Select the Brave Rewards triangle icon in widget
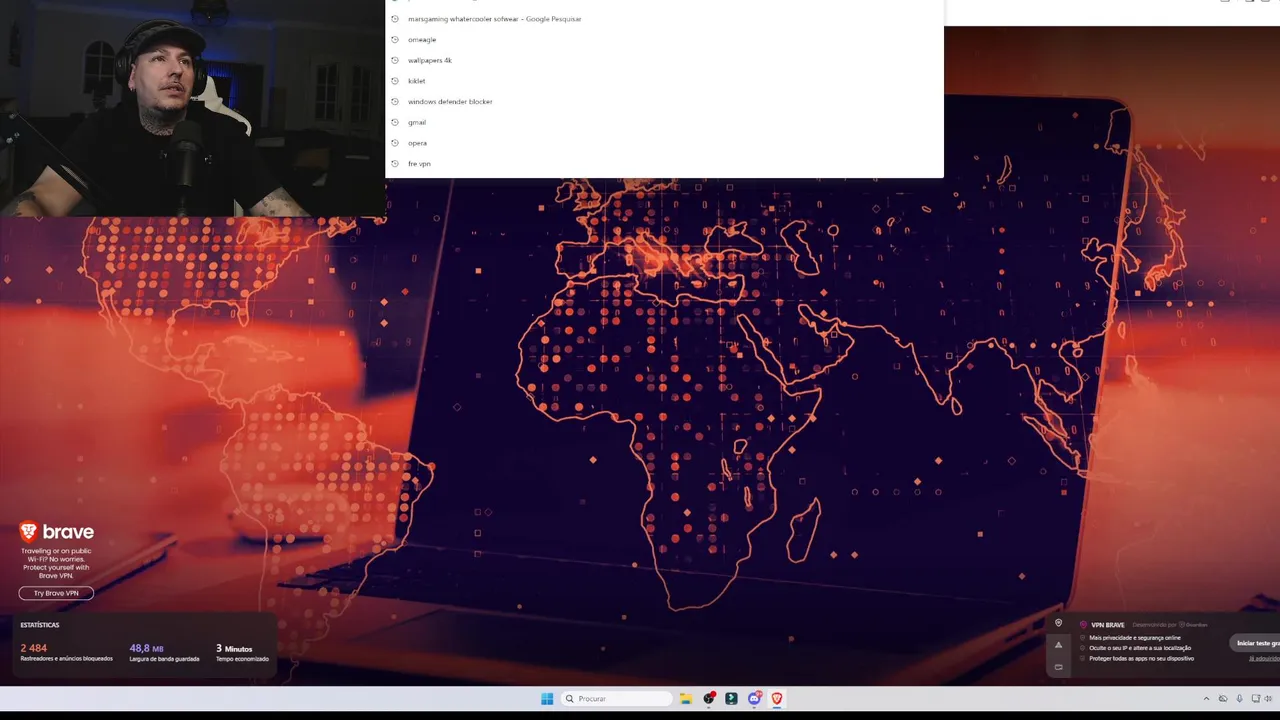 point(1058,645)
